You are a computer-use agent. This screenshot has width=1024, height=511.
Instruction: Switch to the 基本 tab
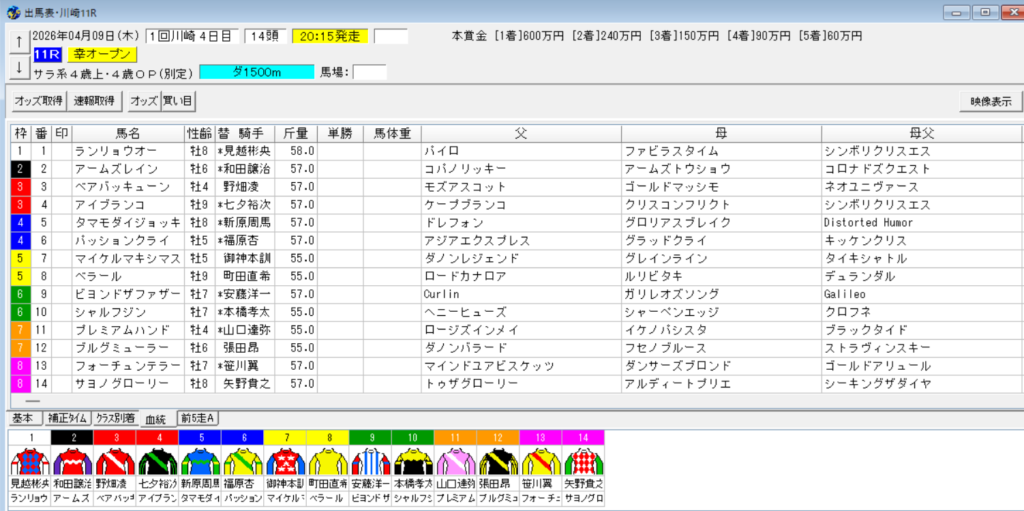pyautogui.click(x=23, y=419)
